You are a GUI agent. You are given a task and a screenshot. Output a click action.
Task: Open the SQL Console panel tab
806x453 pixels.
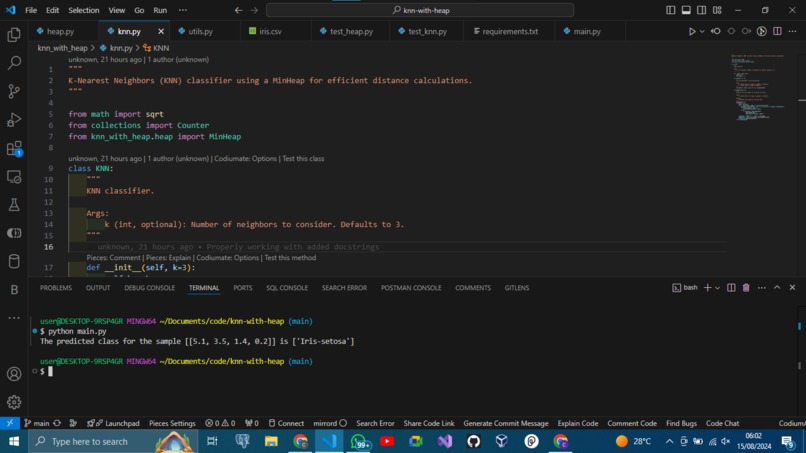[x=287, y=288]
